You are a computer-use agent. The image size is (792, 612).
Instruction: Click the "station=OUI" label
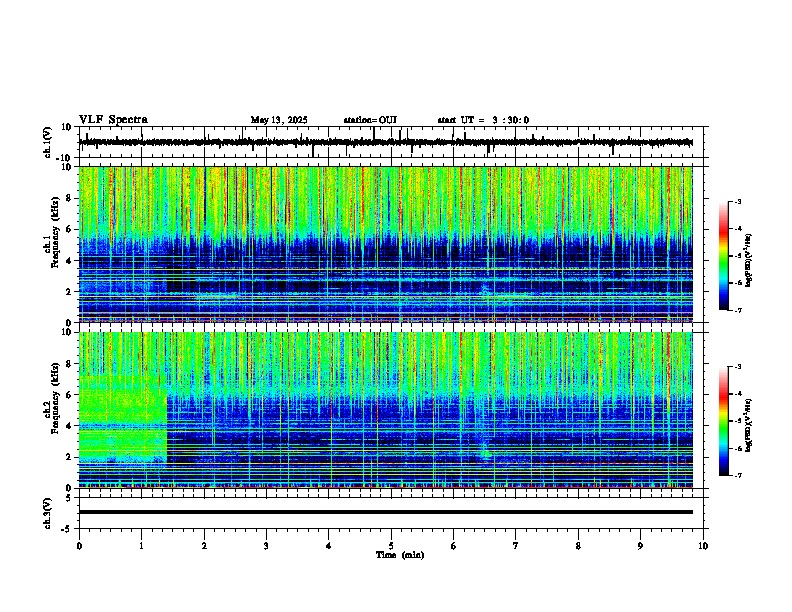point(370,120)
